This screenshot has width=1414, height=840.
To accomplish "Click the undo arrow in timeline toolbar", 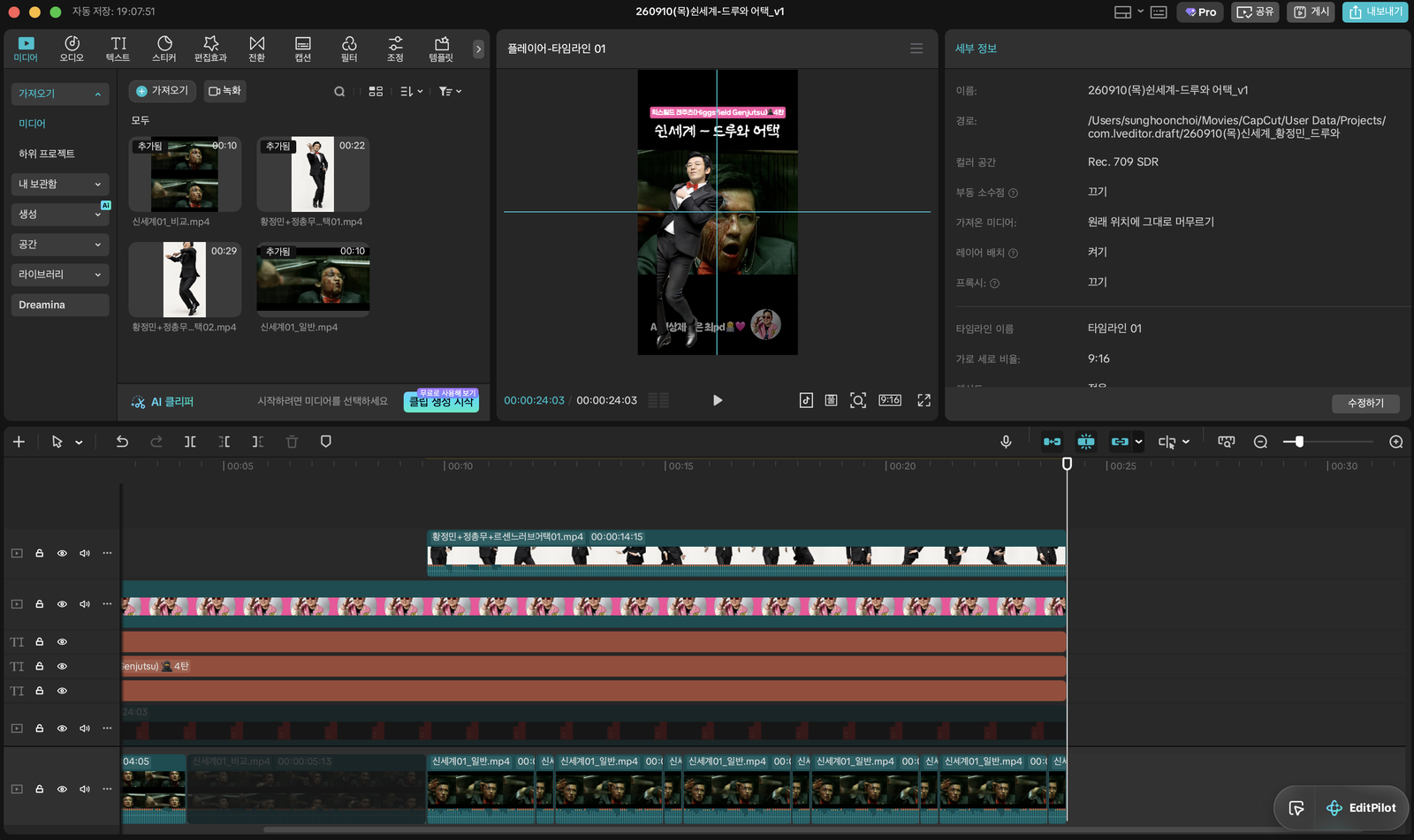I will (122, 442).
